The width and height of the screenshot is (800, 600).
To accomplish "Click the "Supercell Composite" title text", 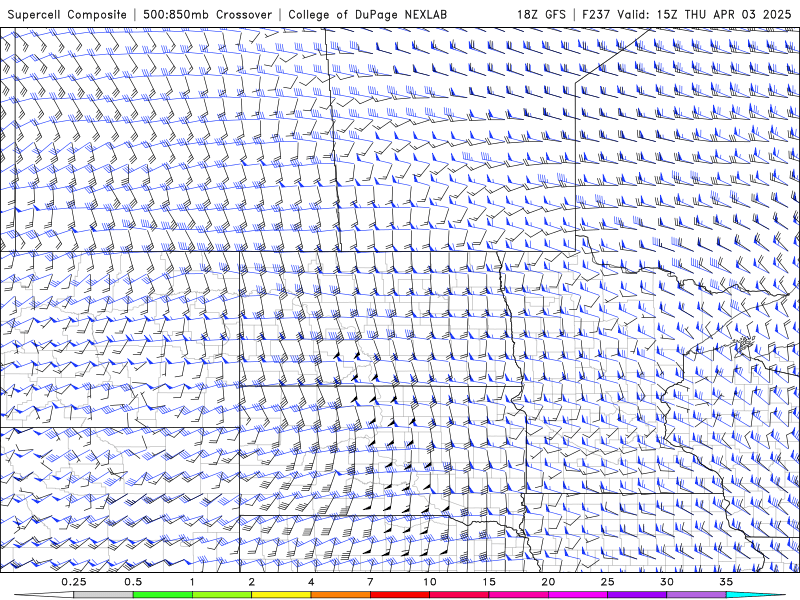I will pos(67,15).
